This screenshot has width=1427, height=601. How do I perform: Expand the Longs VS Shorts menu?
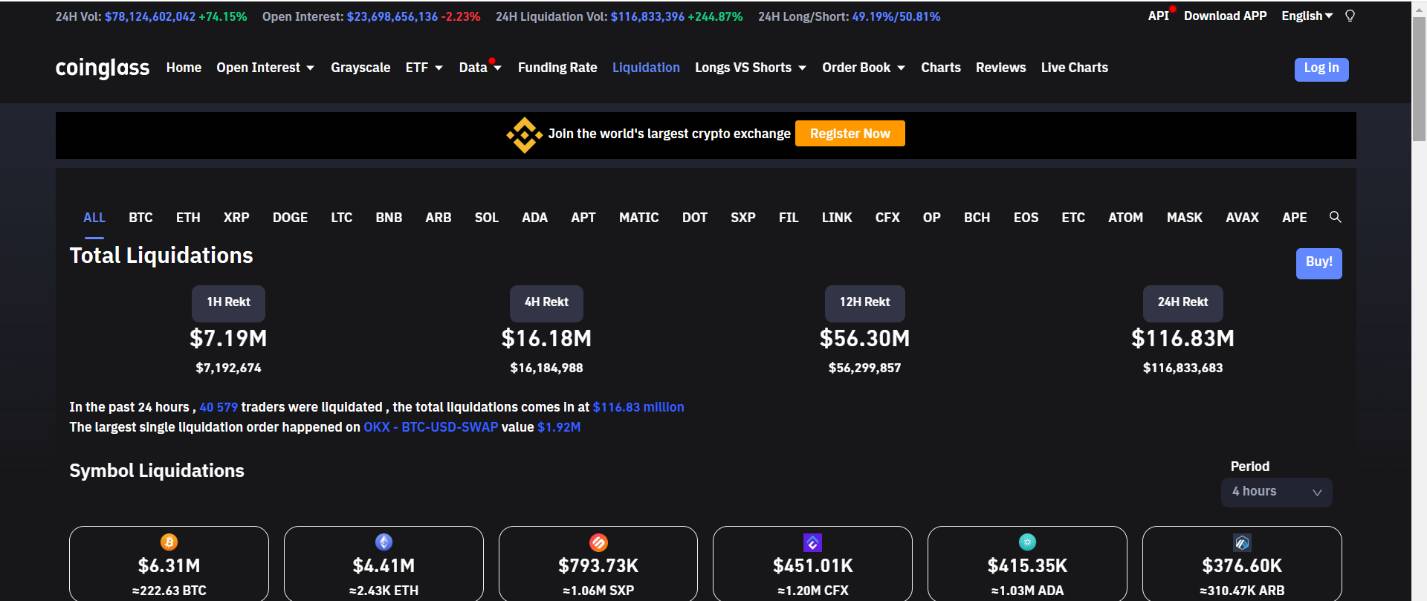click(750, 68)
